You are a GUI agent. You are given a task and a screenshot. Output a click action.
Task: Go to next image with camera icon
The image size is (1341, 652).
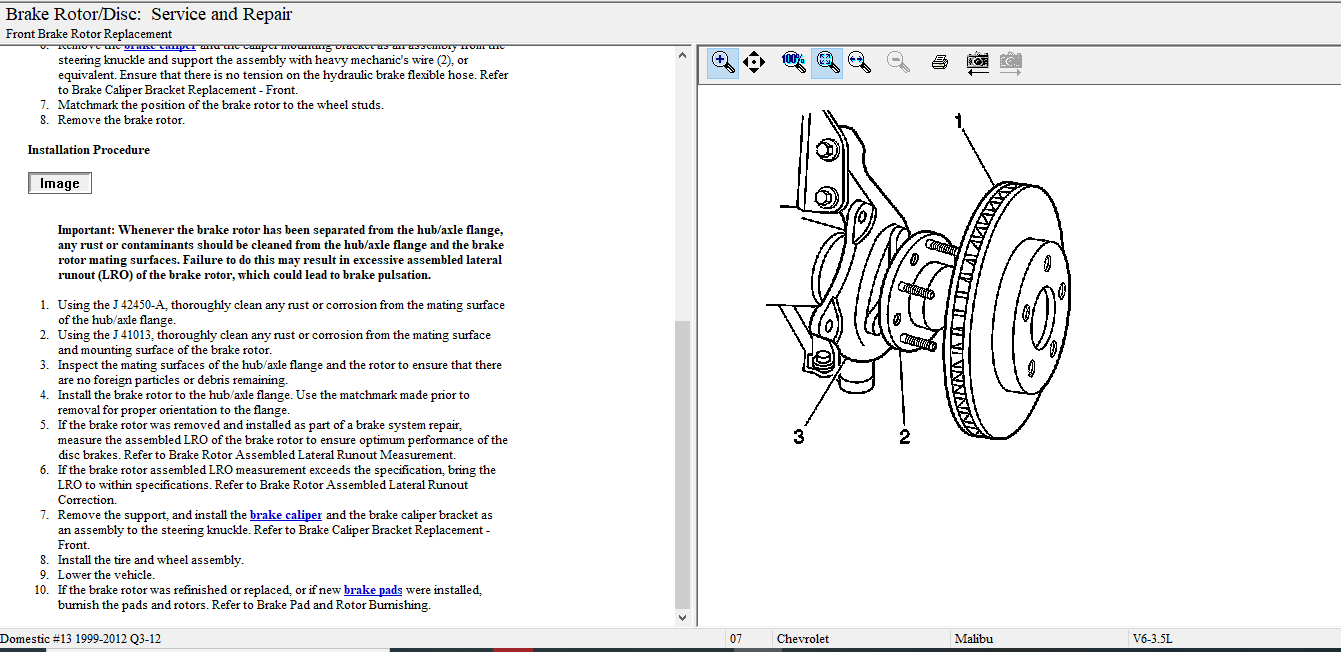click(x=1011, y=63)
